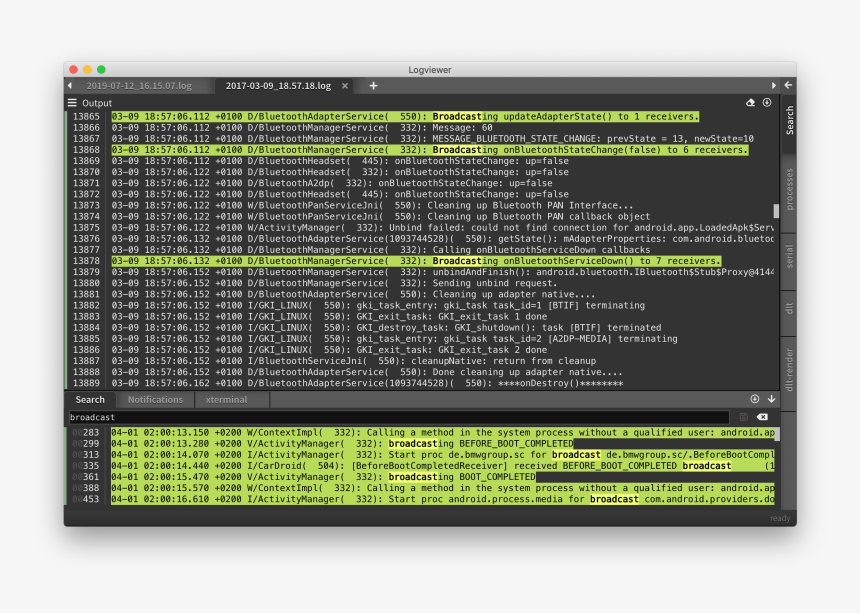Open the Search sidebar tab
The image size is (860, 613).
click(789, 121)
